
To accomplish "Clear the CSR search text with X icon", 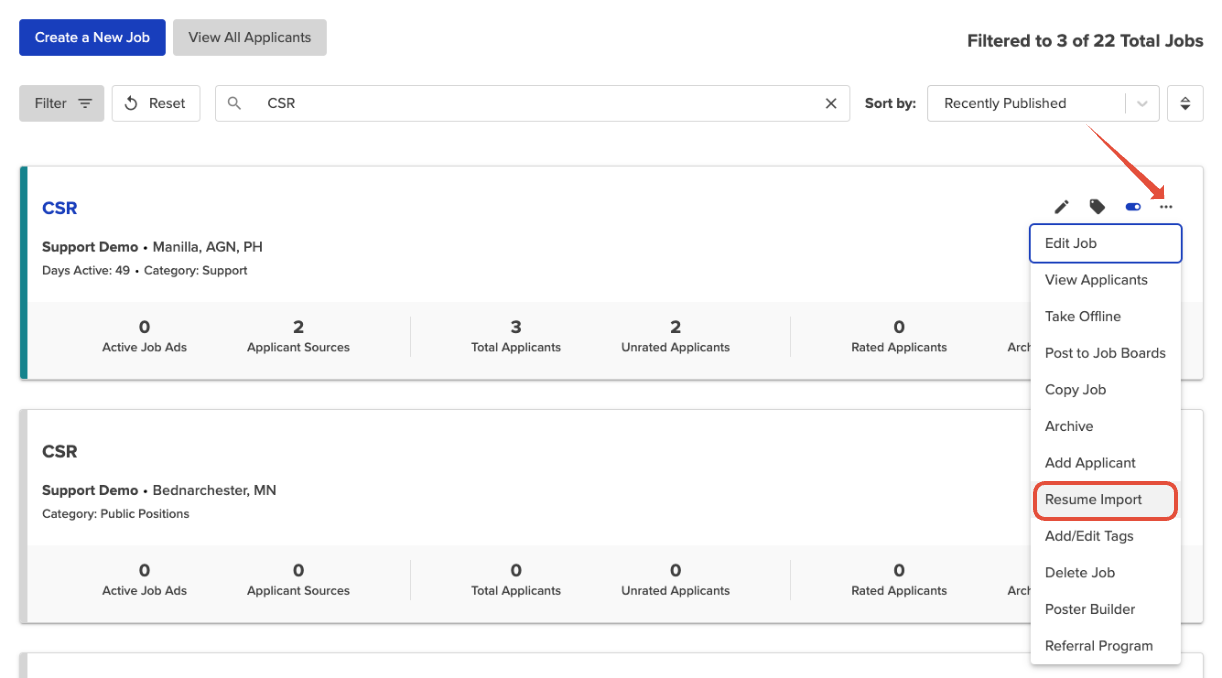I will pos(830,103).
